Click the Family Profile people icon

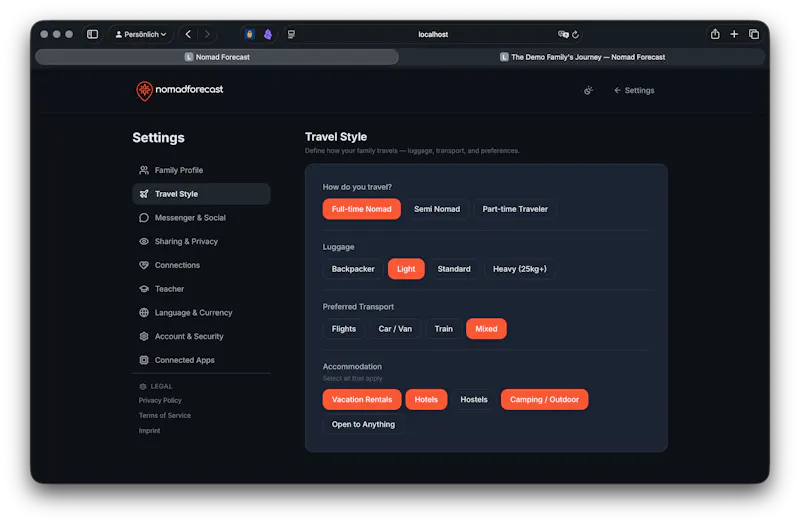(x=144, y=170)
